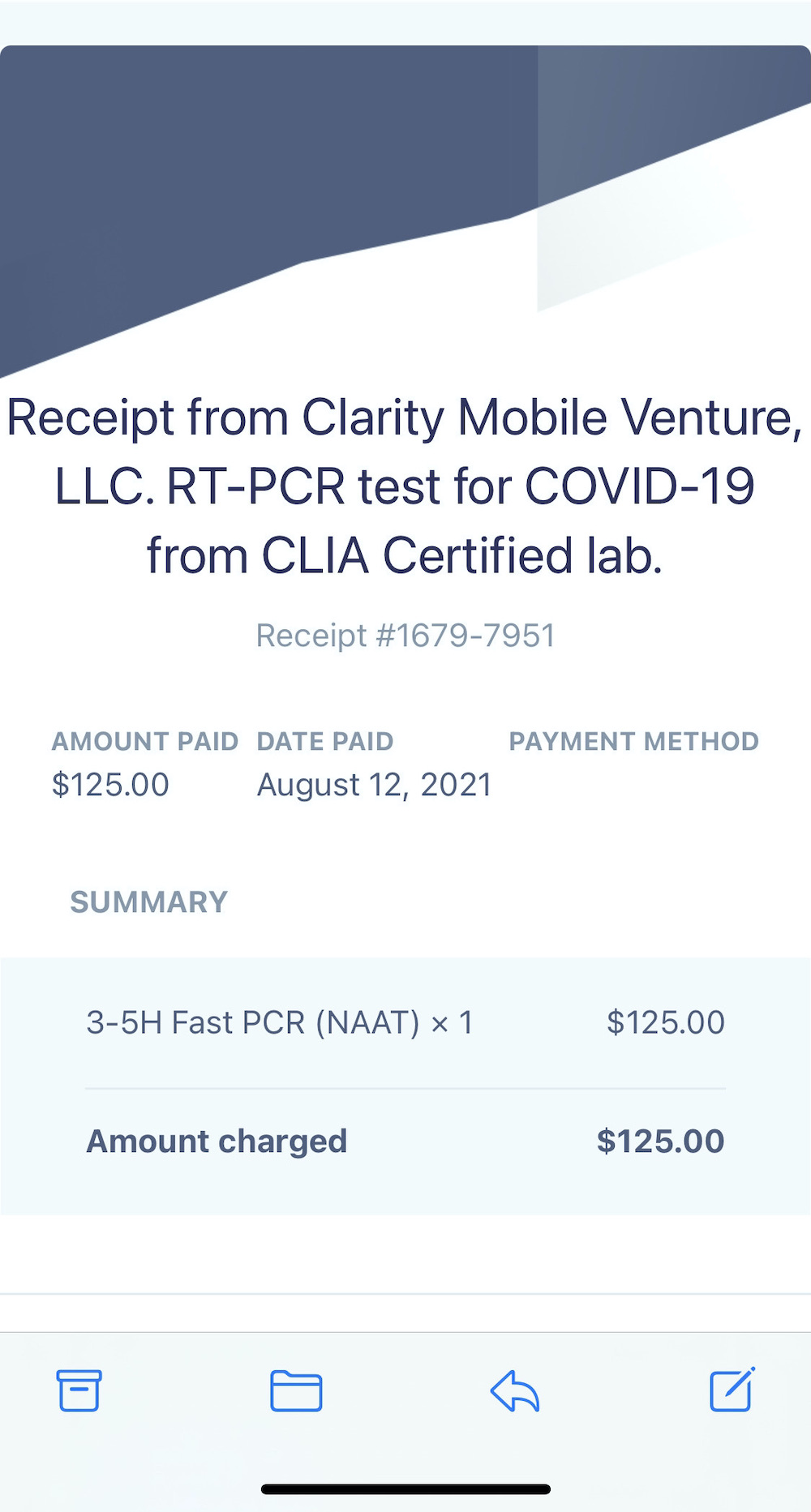The image size is (811, 1512).
Task: Tap the August 12, 2021 date
Action: 374,785
